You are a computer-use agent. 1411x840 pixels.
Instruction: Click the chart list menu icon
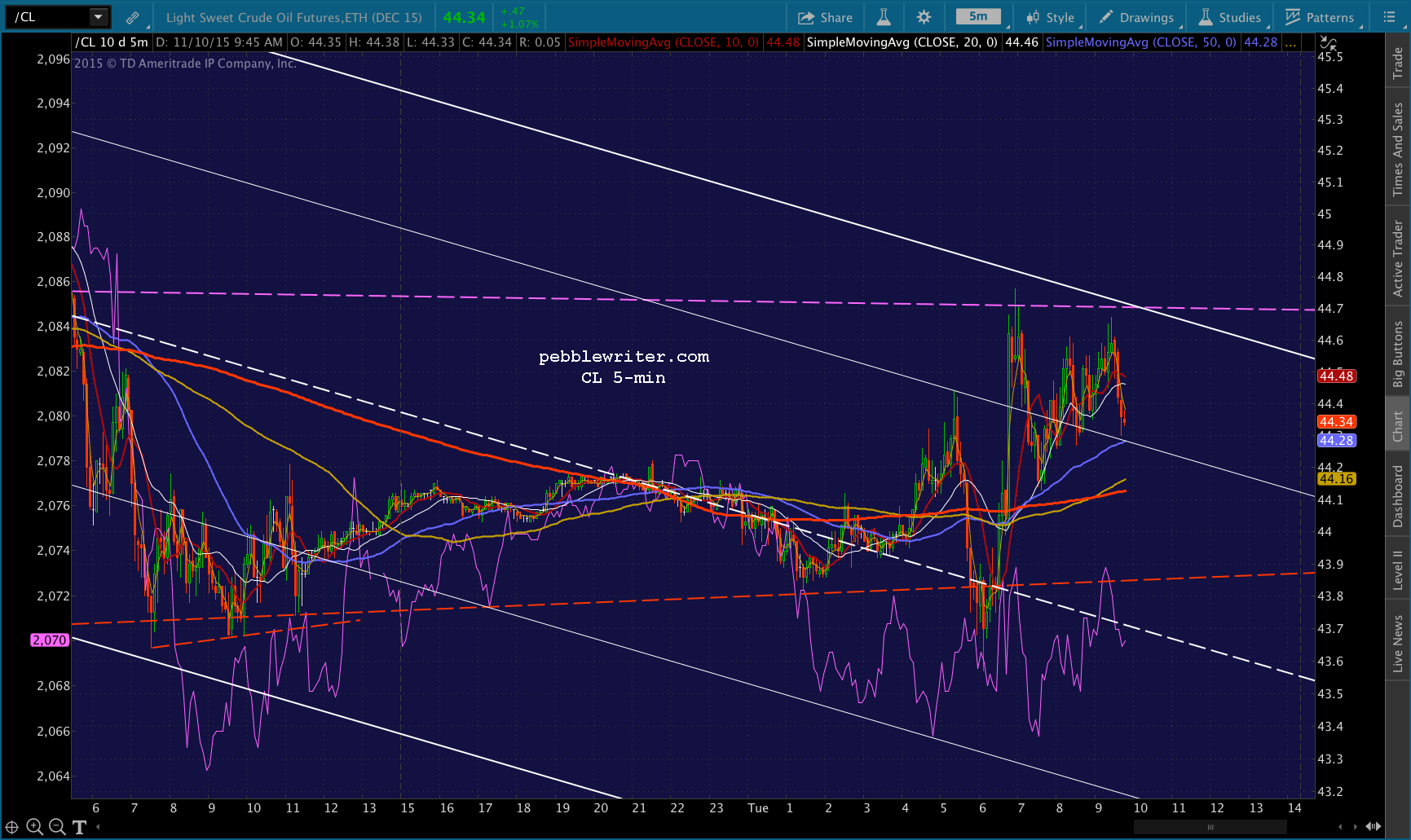(x=1390, y=17)
